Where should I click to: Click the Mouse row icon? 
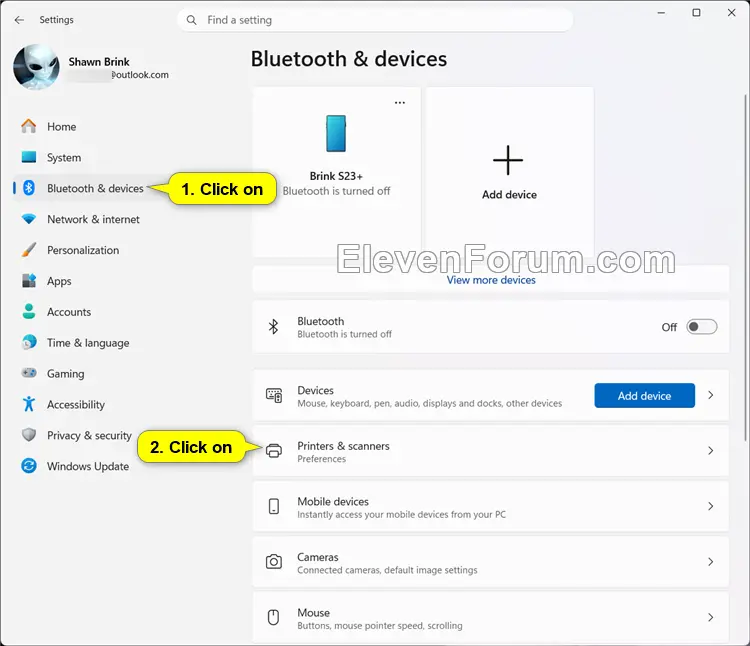274,617
